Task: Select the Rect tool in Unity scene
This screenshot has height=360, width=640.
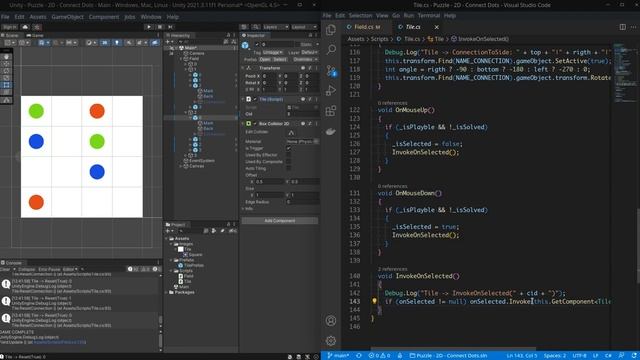Action: tap(7, 85)
